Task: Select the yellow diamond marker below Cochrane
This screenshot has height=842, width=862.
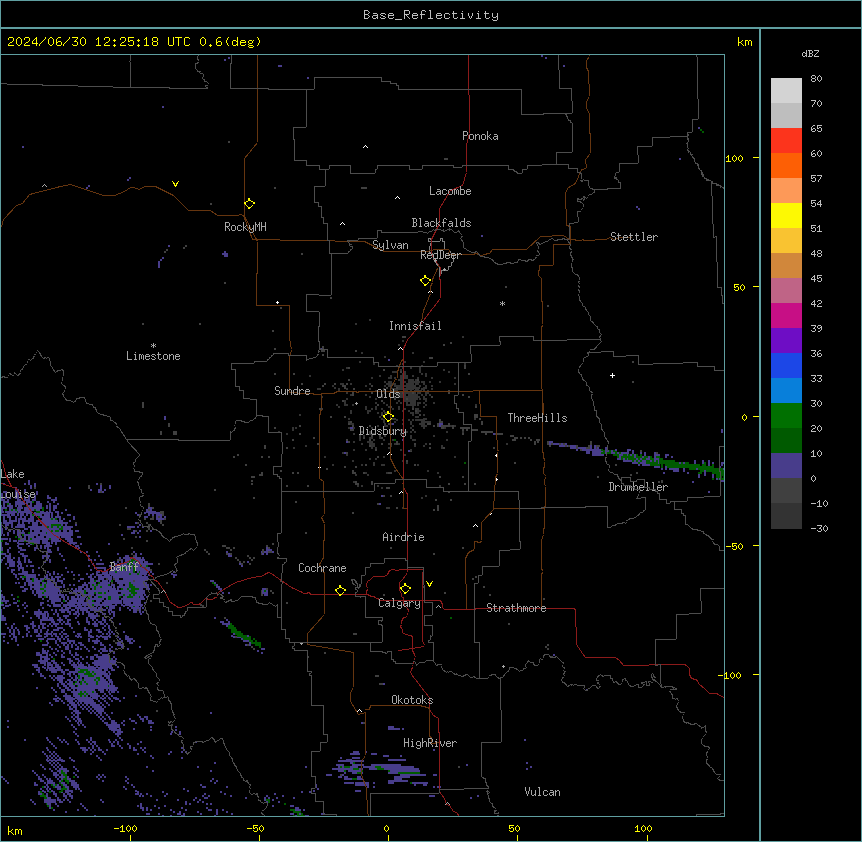Action: (x=340, y=590)
